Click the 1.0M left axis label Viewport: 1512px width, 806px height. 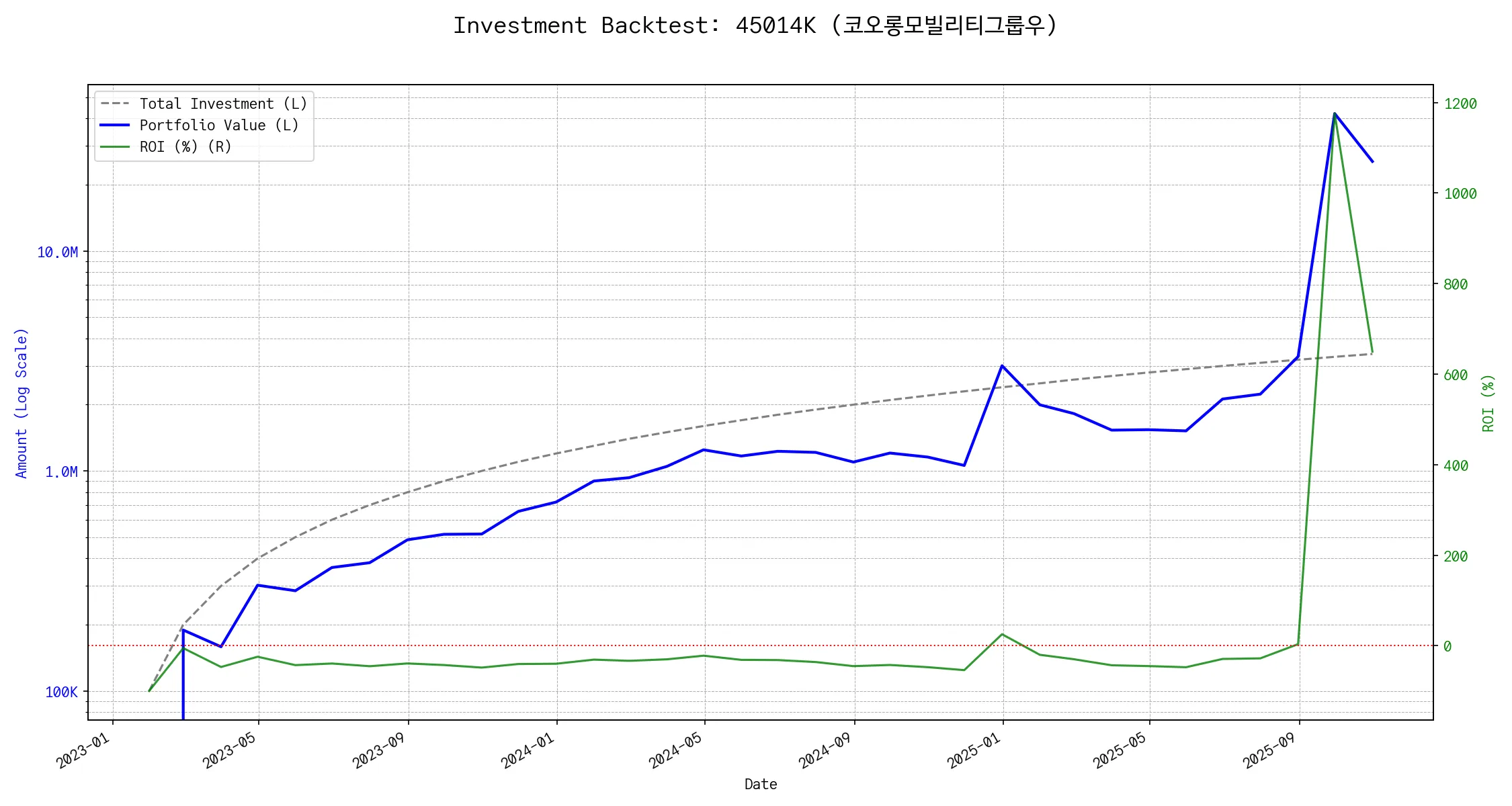[61, 472]
